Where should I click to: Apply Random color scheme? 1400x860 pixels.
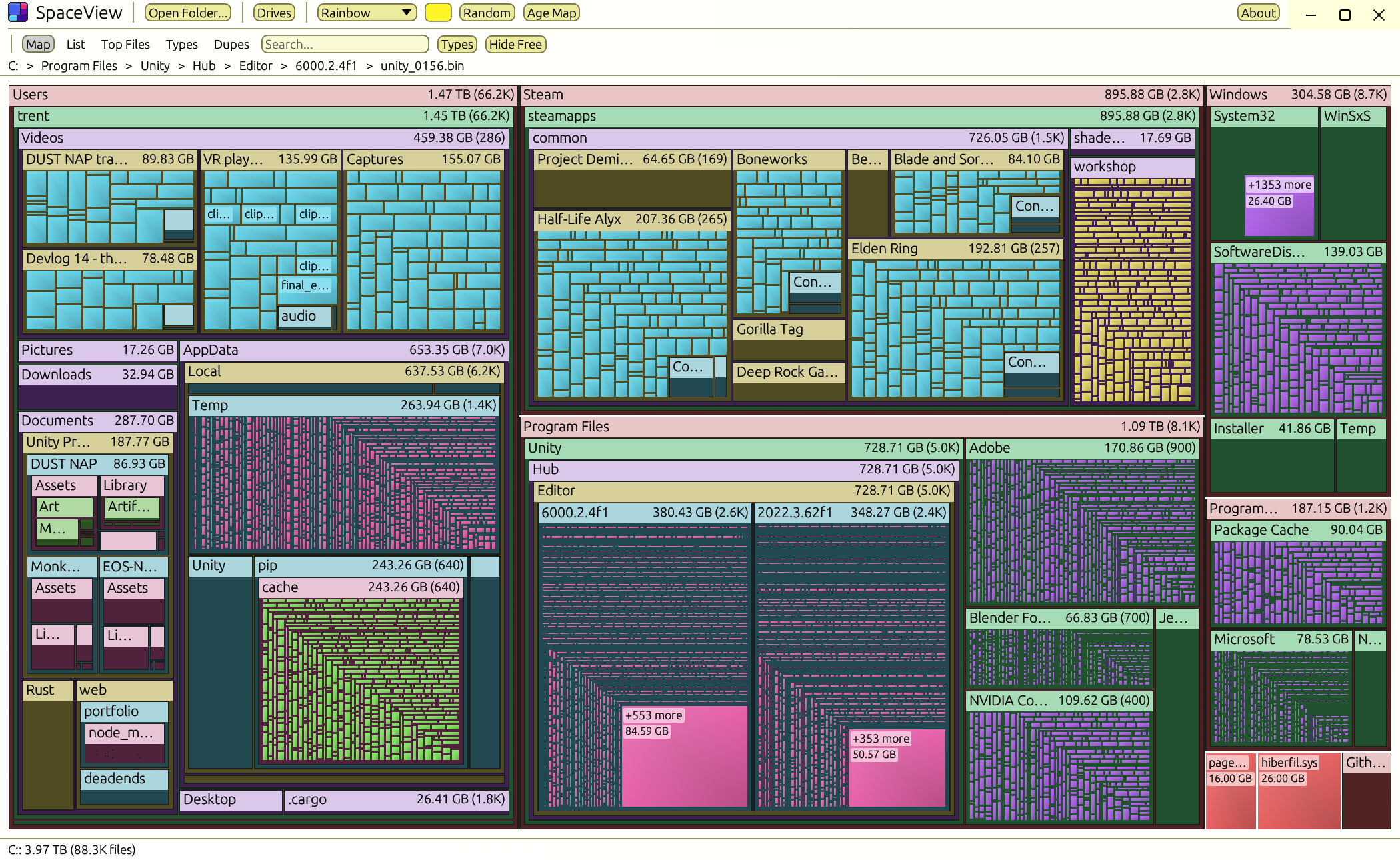[x=487, y=13]
